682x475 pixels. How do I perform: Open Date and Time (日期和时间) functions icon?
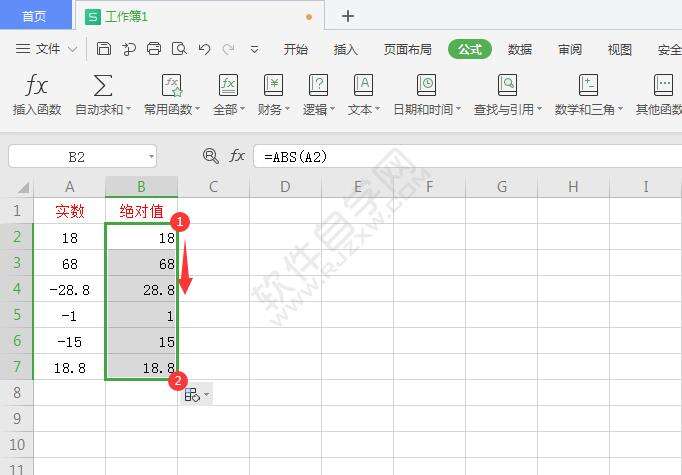point(426,85)
